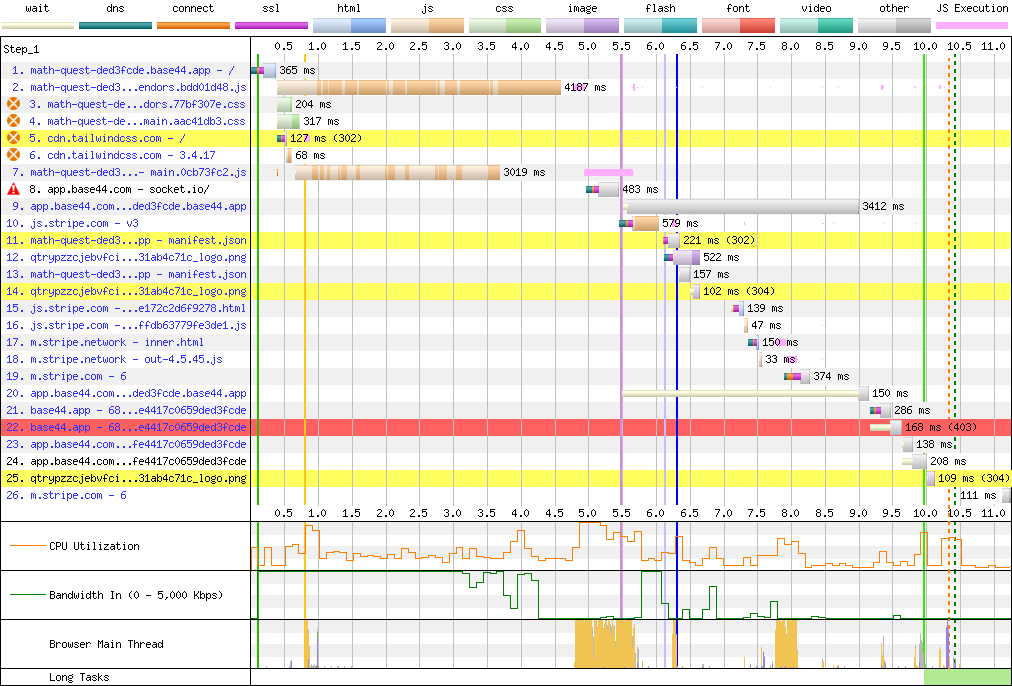This screenshot has width=1012, height=686.
Task: Click render-blocking icon beside vendors.77bf307e.css request
Action: click(14, 104)
